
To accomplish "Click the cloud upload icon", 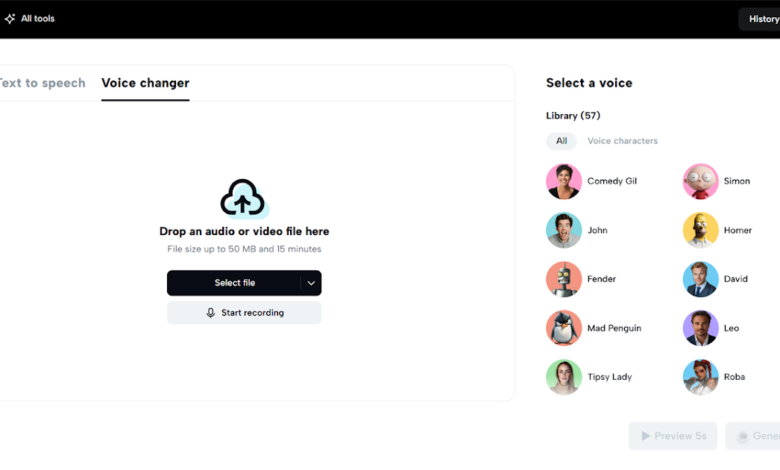I will tap(243, 198).
